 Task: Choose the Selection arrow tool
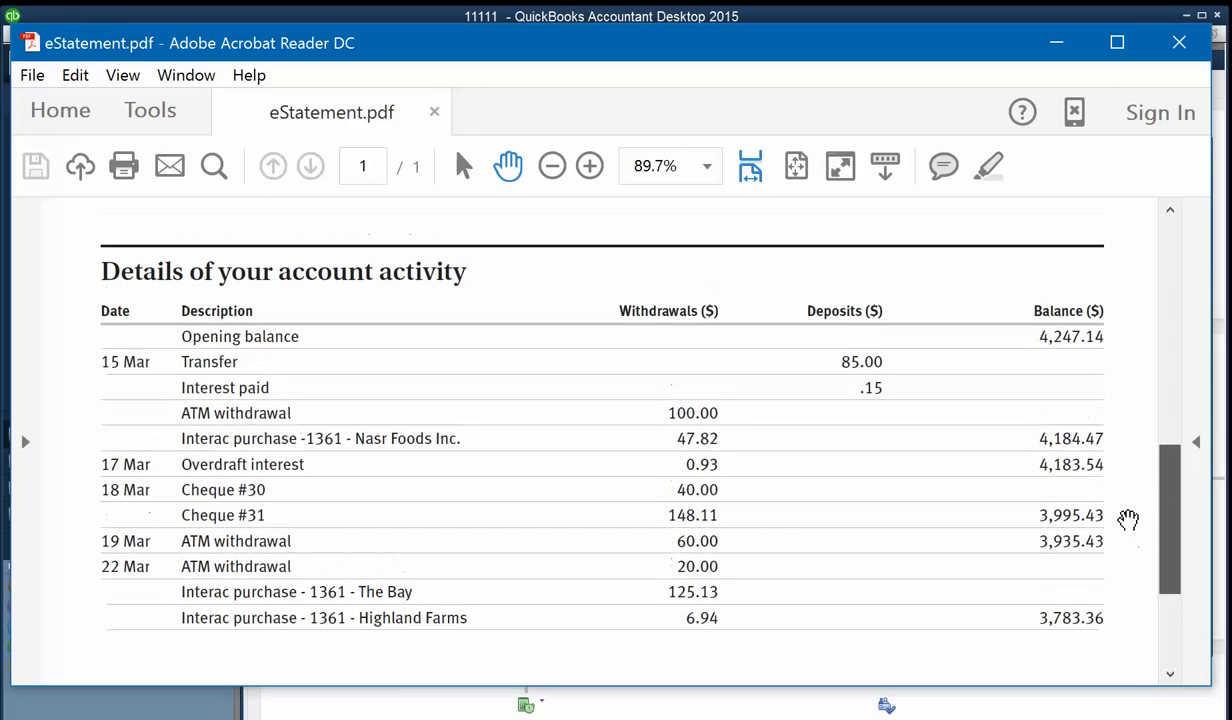(x=463, y=166)
